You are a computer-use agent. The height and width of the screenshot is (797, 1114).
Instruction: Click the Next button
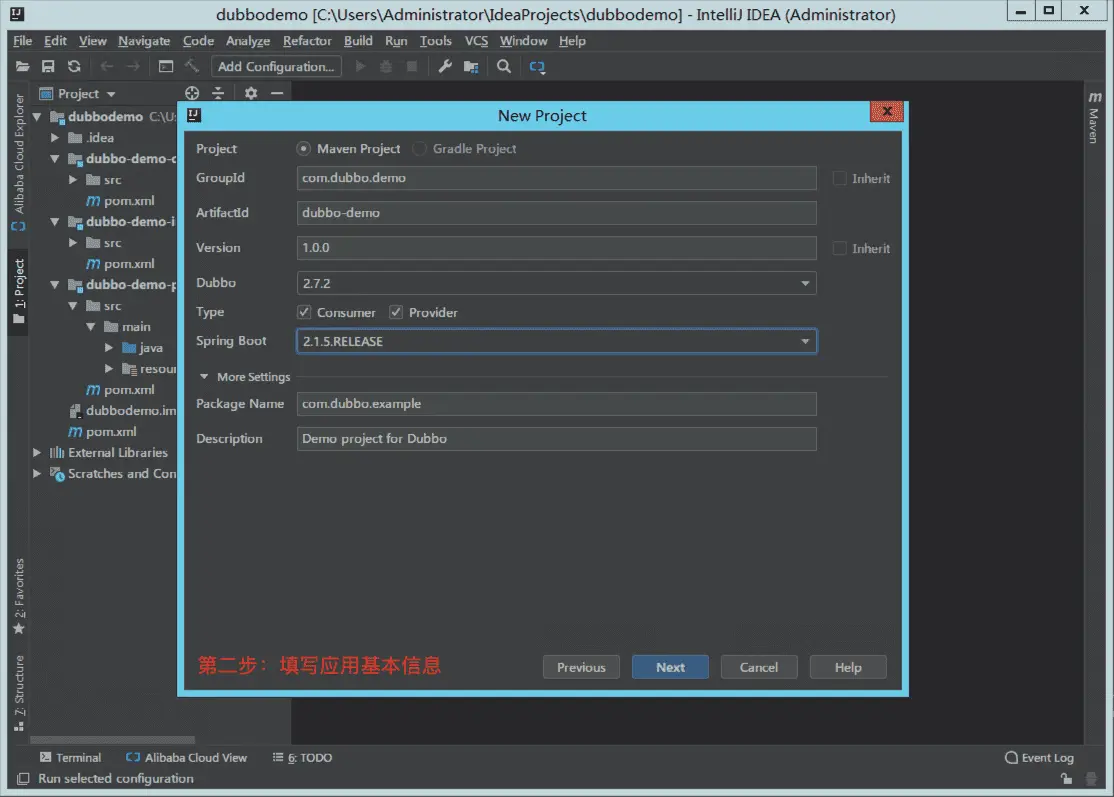pyautogui.click(x=670, y=668)
